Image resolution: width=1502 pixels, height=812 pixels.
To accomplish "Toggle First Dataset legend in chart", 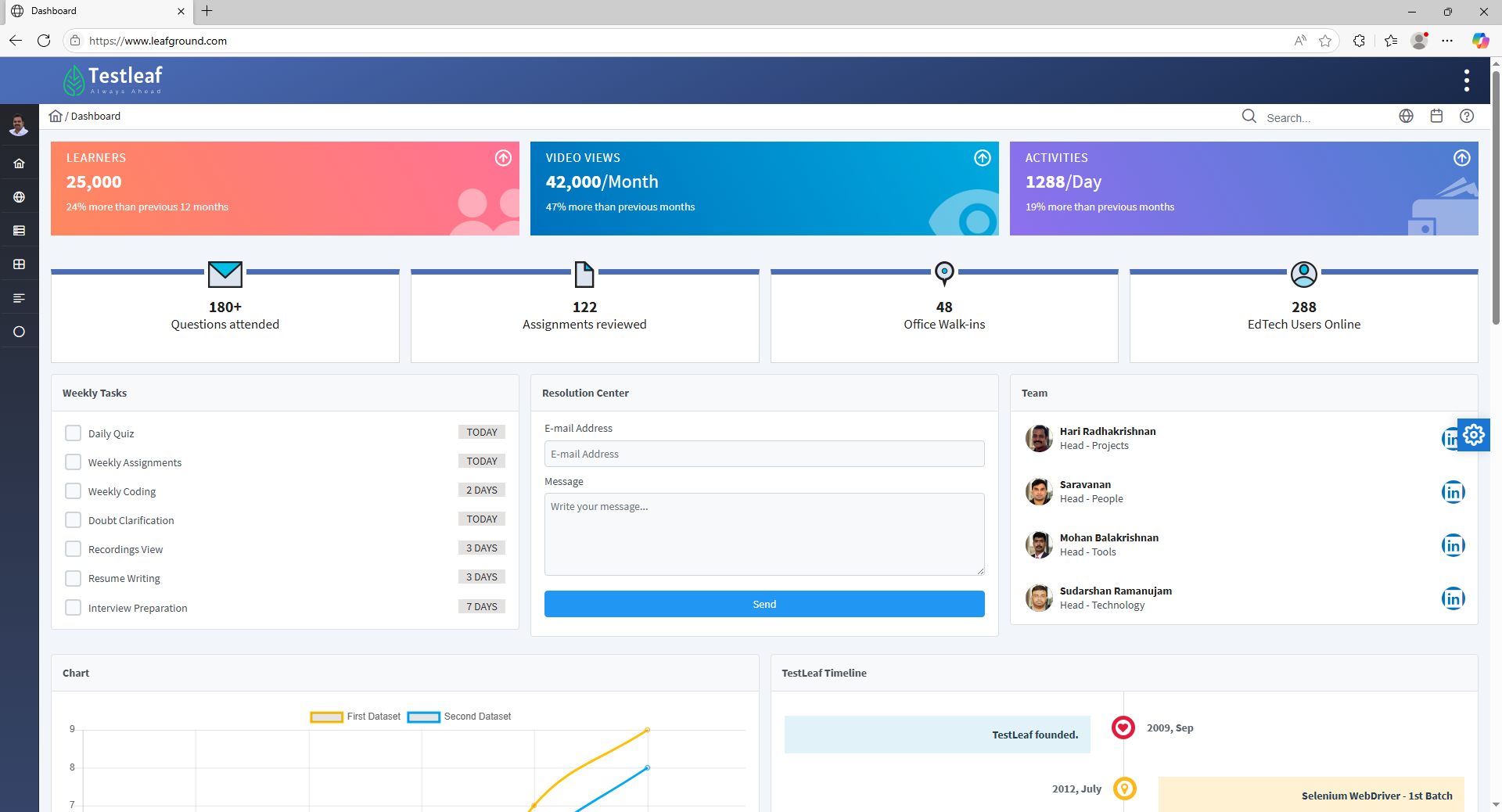I will pyautogui.click(x=356, y=717).
